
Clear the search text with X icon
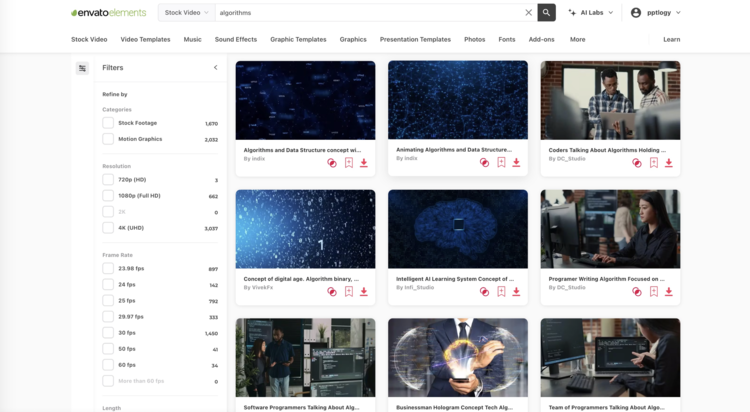(529, 13)
